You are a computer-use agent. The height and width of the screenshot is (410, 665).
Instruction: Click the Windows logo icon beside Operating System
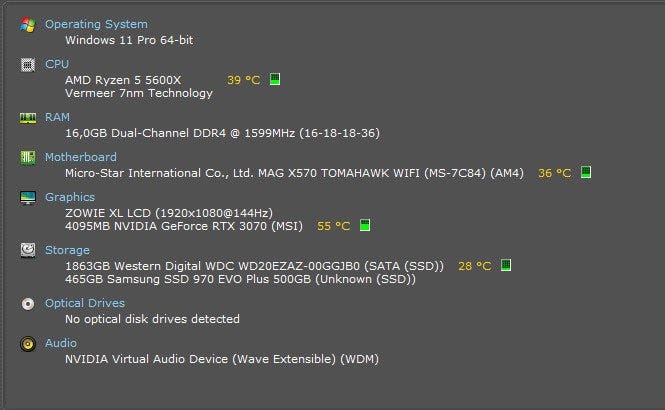tap(28, 25)
